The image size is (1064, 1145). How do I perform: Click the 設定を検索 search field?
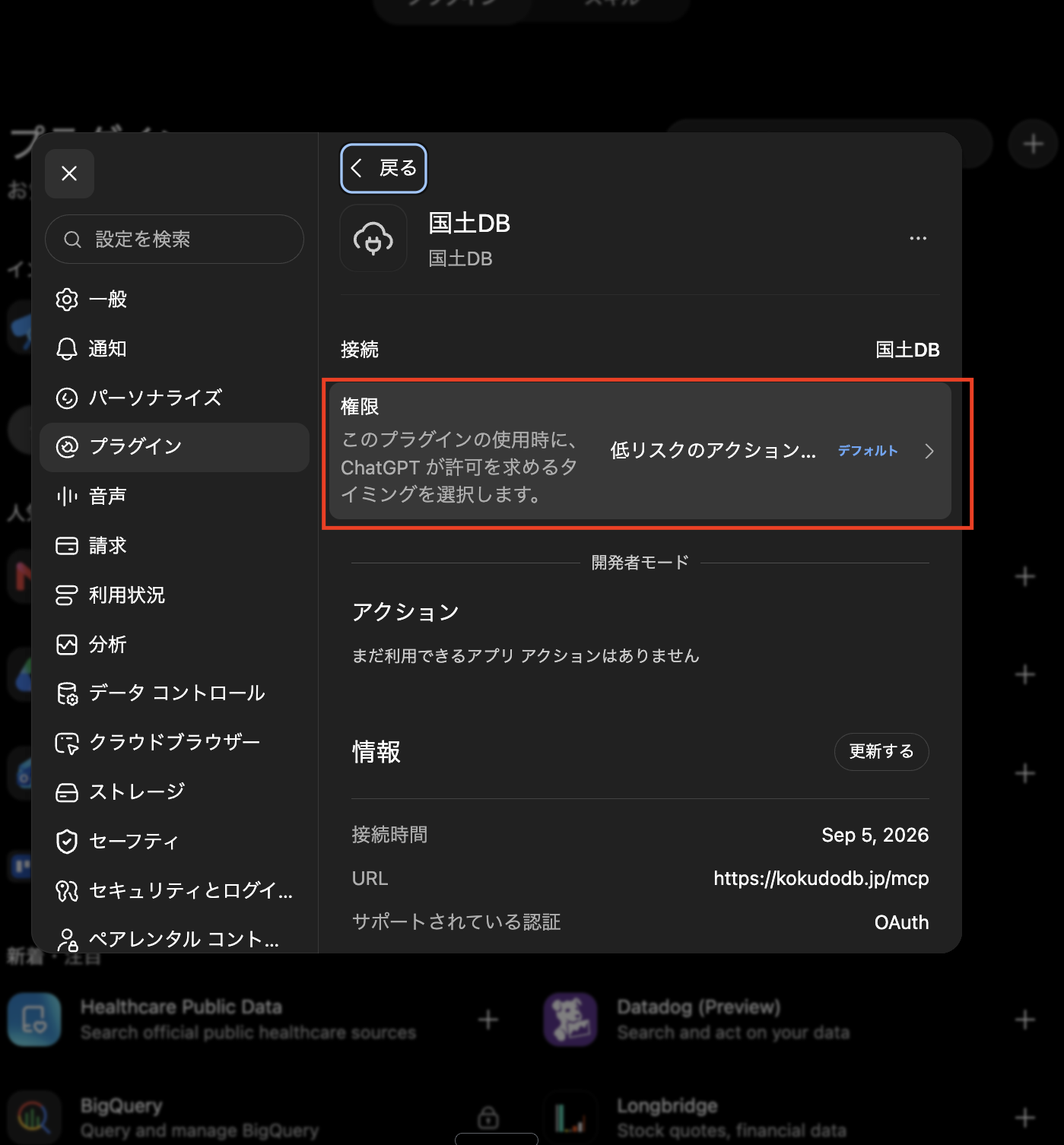(x=174, y=239)
